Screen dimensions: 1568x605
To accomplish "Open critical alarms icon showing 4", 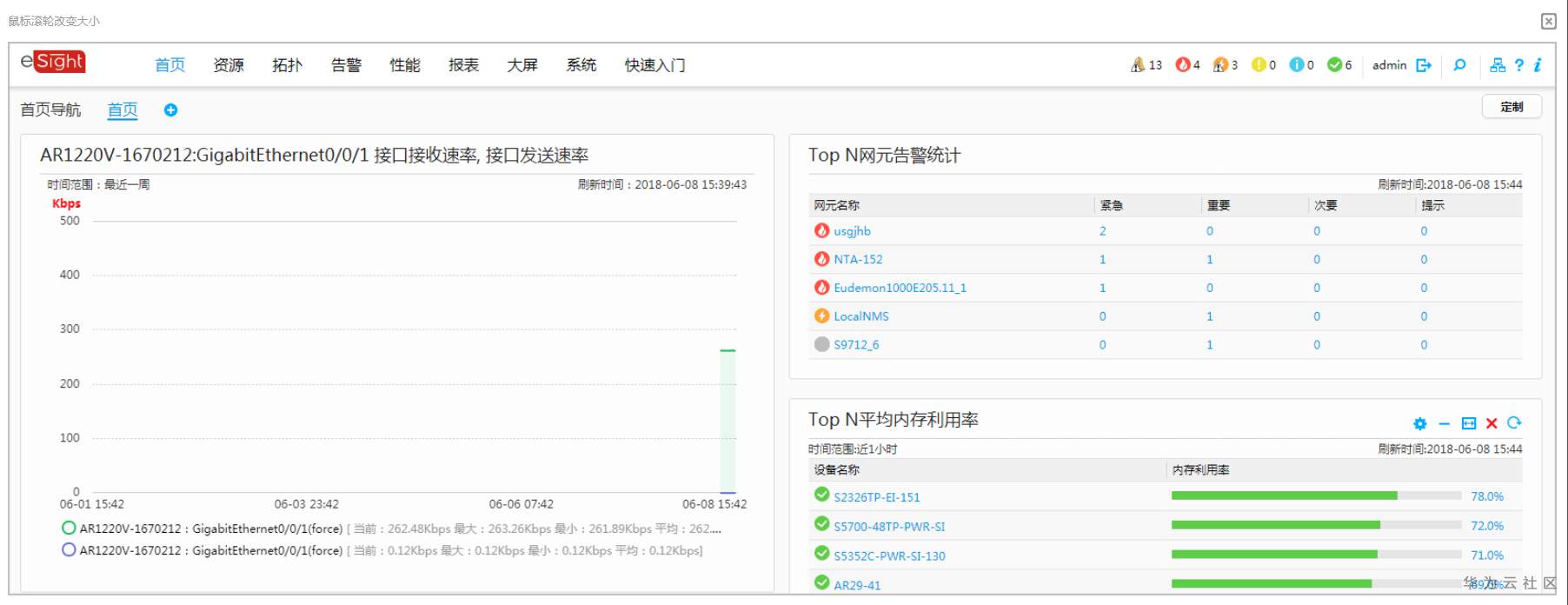I will coord(1182,65).
